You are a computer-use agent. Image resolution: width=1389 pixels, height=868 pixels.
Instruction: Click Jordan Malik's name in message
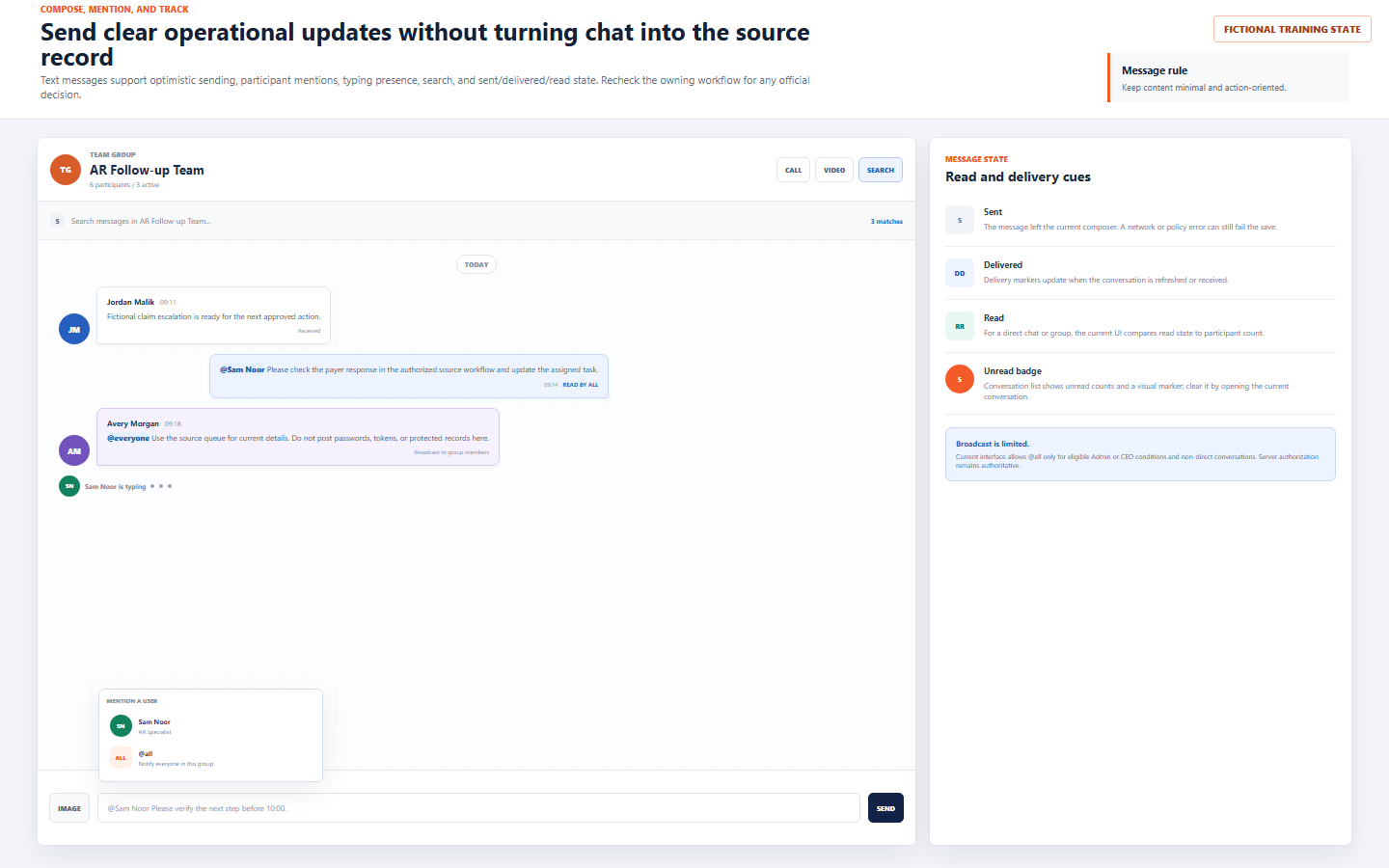130,302
